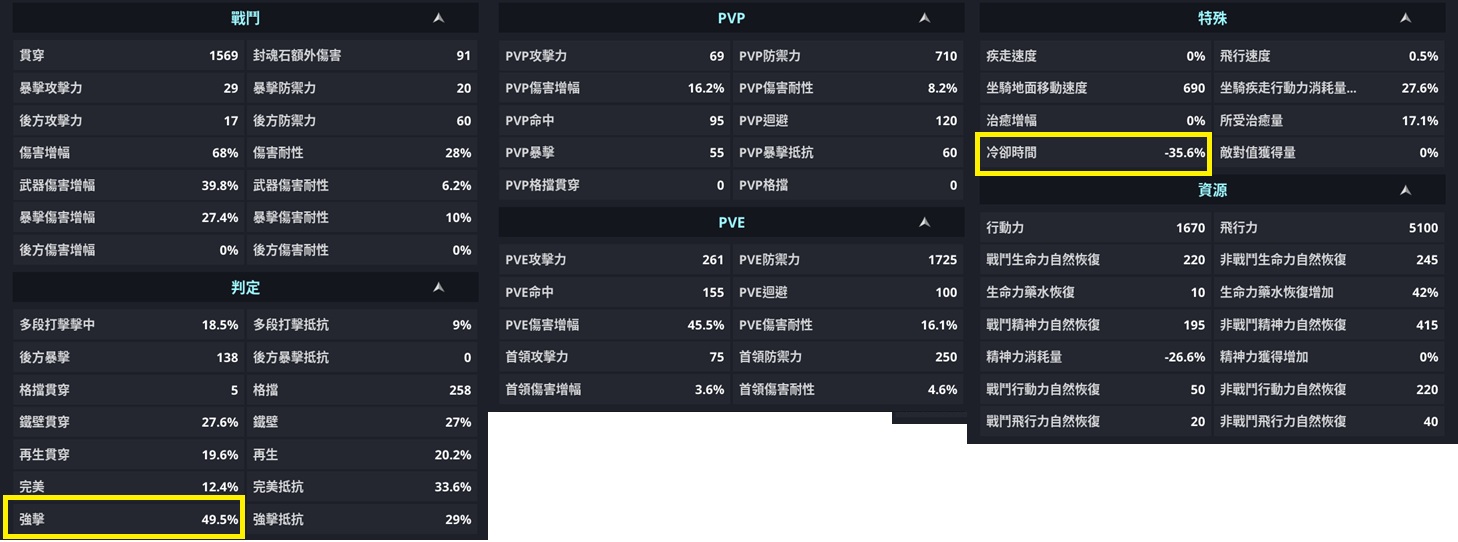Viewport: 1458px width, 542px height.
Task: Click the 行動力 1670 stat row
Action: [1095, 228]
